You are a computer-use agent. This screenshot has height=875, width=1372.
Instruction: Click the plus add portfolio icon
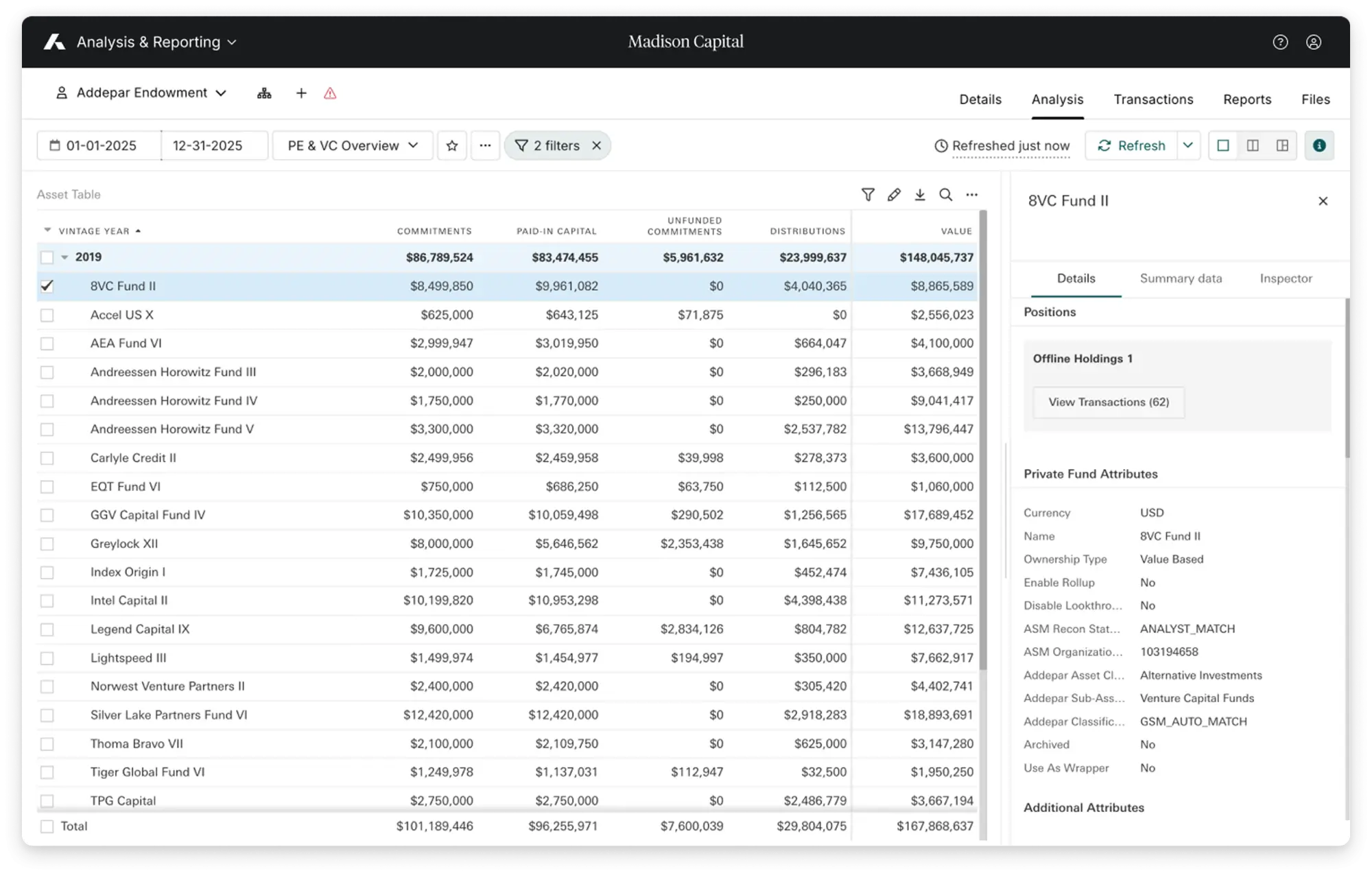301,93
